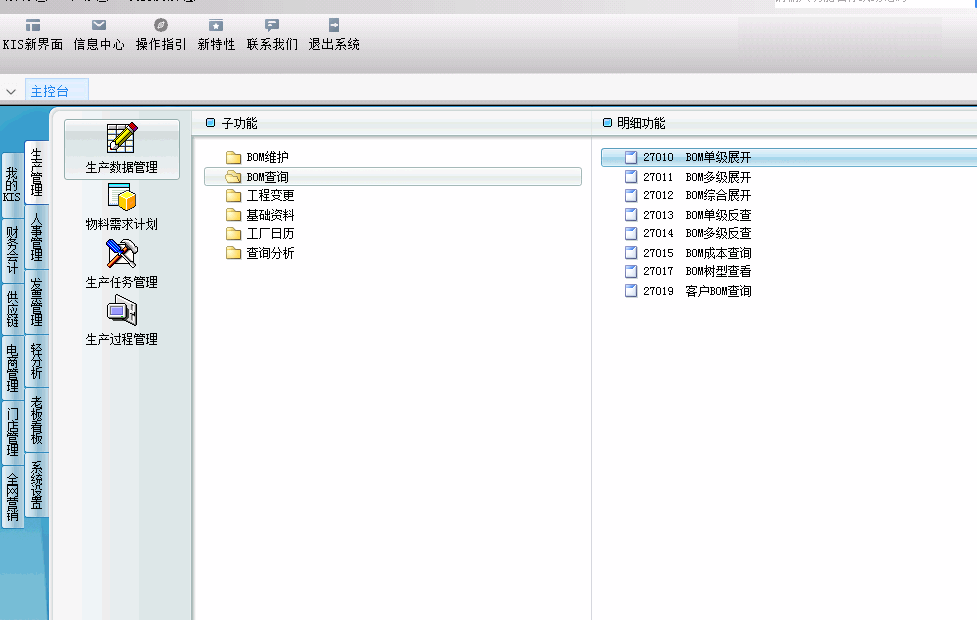Click the 新特性 toolbar icon
This screenshot has width=977, height=620.
click(216, 26)
